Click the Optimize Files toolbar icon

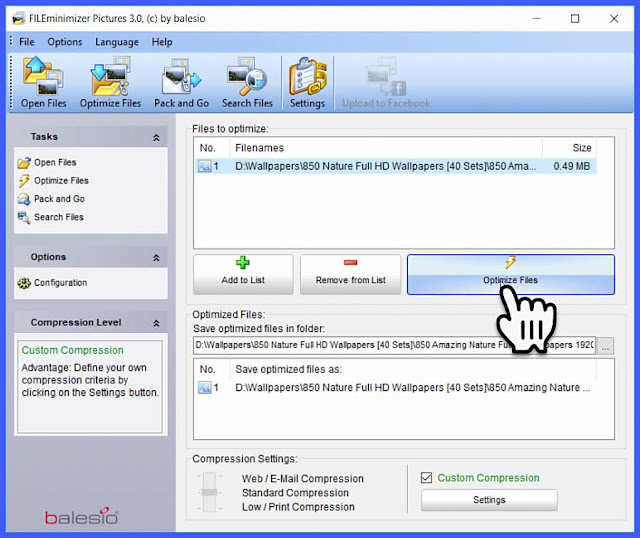click(110, 82)
